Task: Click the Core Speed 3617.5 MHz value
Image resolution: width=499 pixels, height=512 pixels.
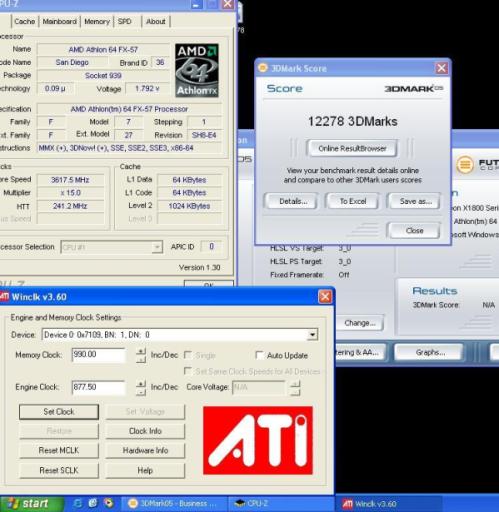Action: [x=70, y=180]
